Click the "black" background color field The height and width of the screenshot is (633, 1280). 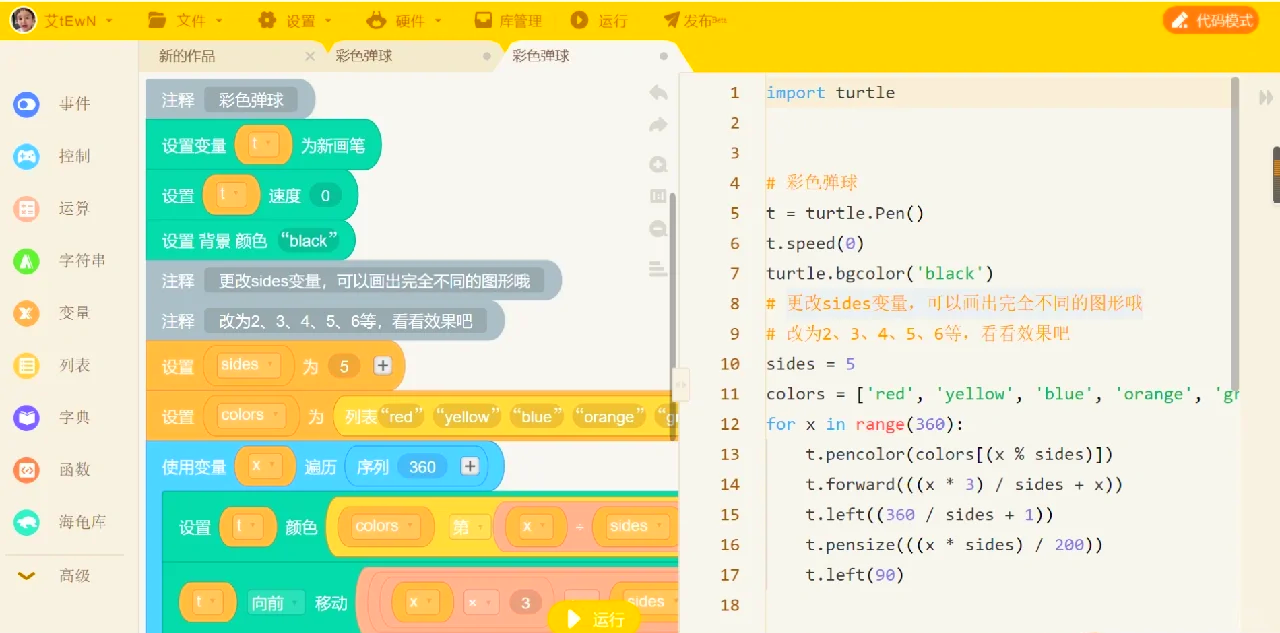coord(308,240)
